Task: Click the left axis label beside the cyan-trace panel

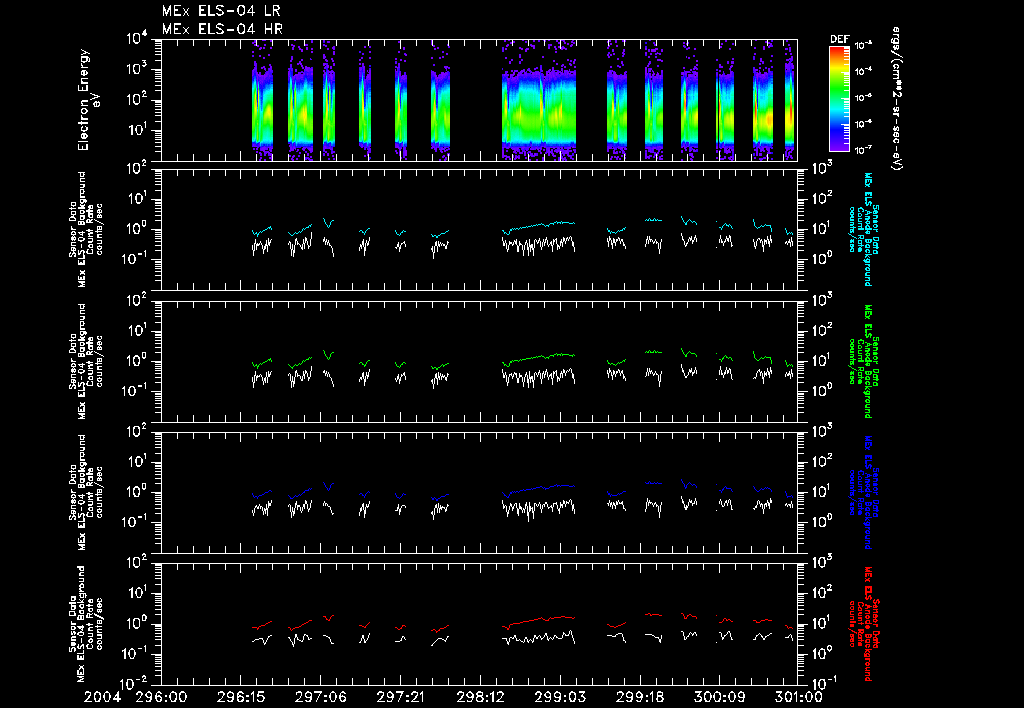Action: 86,229
